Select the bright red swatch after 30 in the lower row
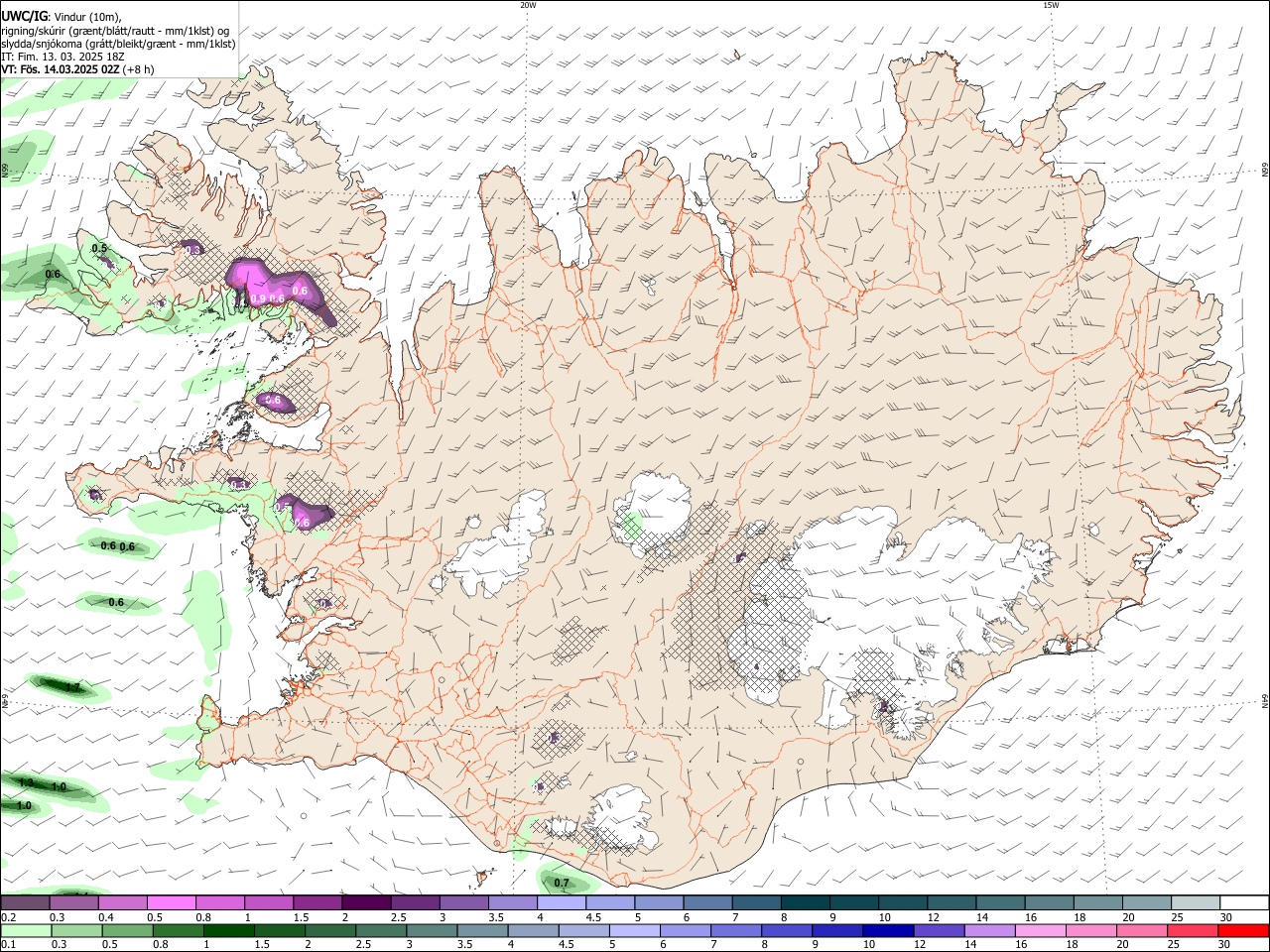This screenshot has height=952, width=1270. point(1243,930)
